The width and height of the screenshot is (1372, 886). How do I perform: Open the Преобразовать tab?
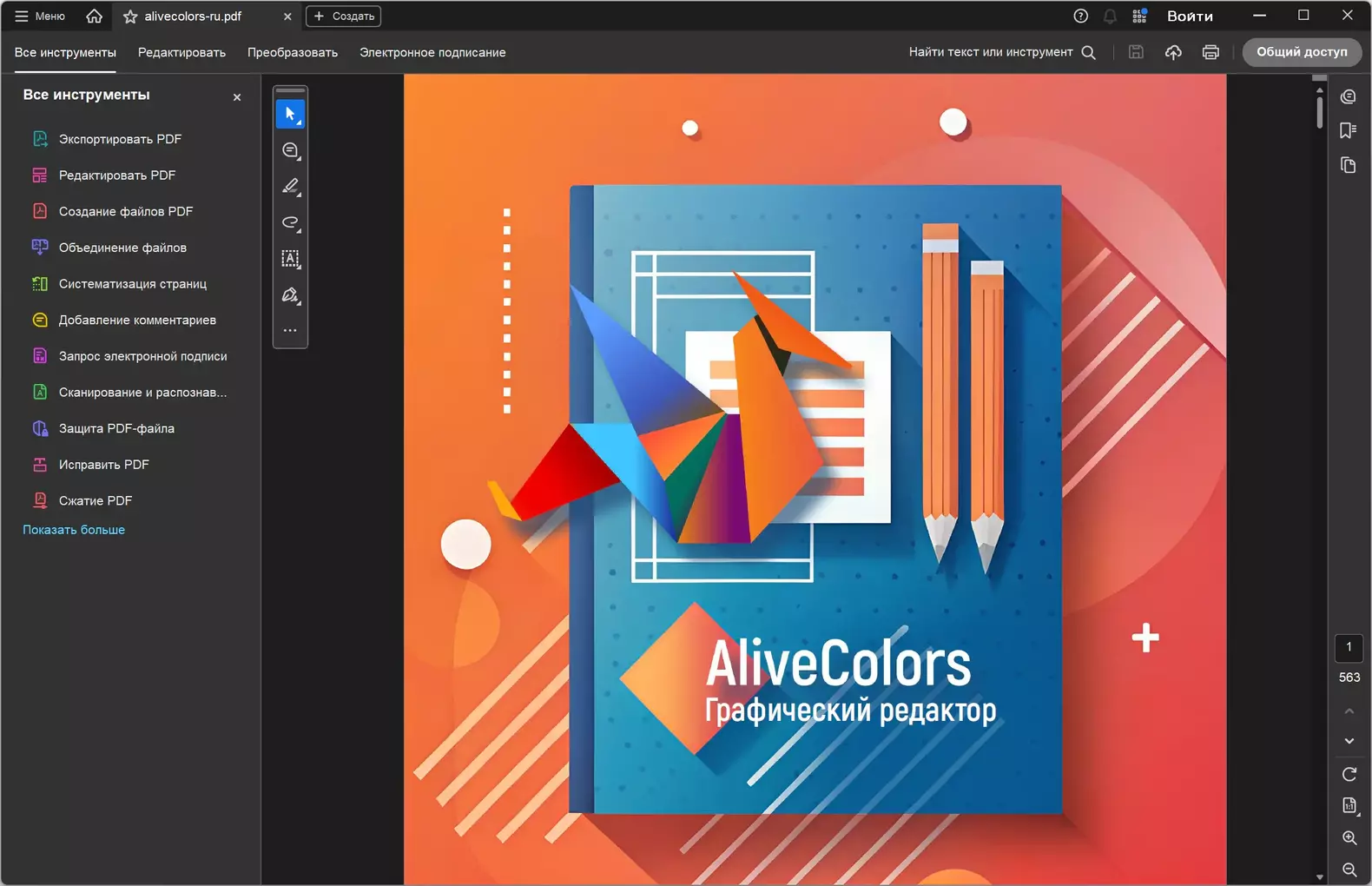pyautogui.click(x=293, y=52)
